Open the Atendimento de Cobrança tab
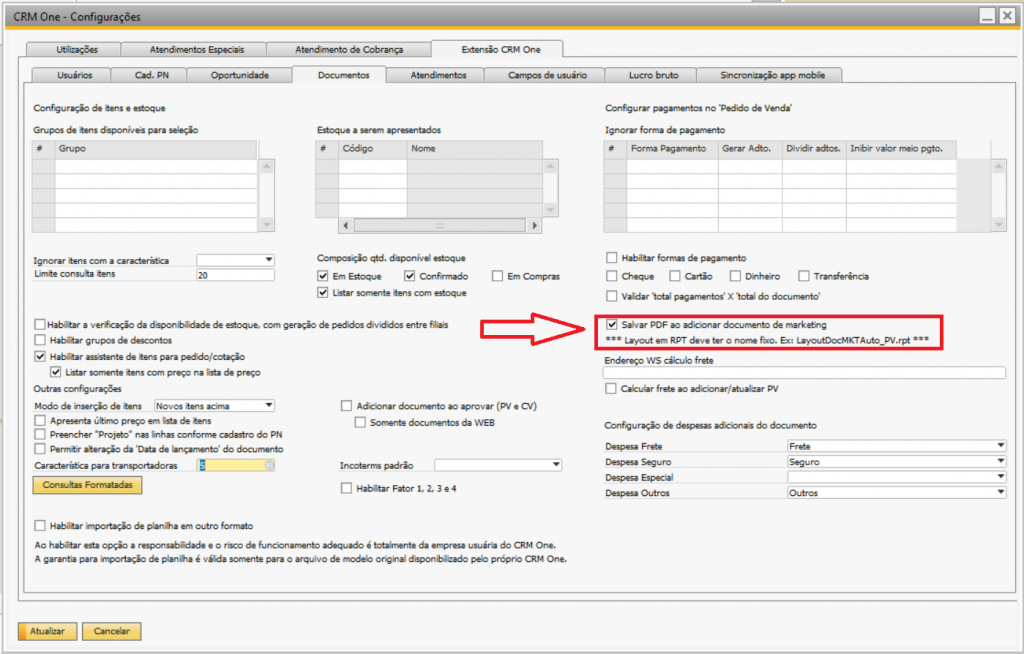 coord(342,49)
